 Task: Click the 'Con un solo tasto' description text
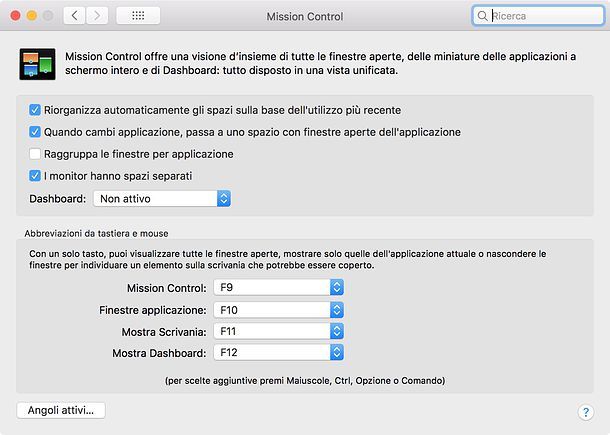(x=287, y=260)
